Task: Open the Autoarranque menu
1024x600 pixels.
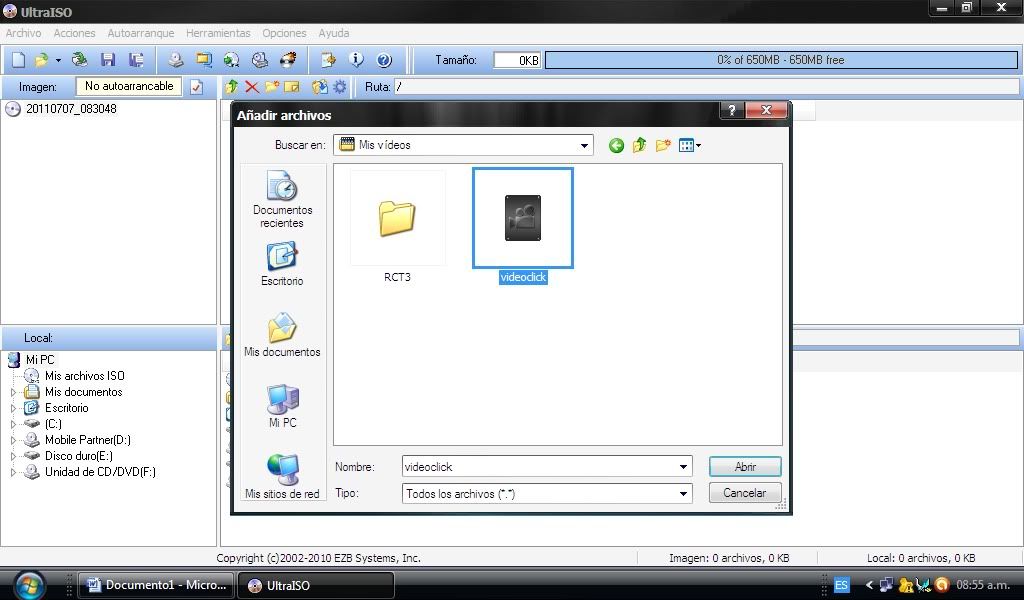Action: coord(140,33)
